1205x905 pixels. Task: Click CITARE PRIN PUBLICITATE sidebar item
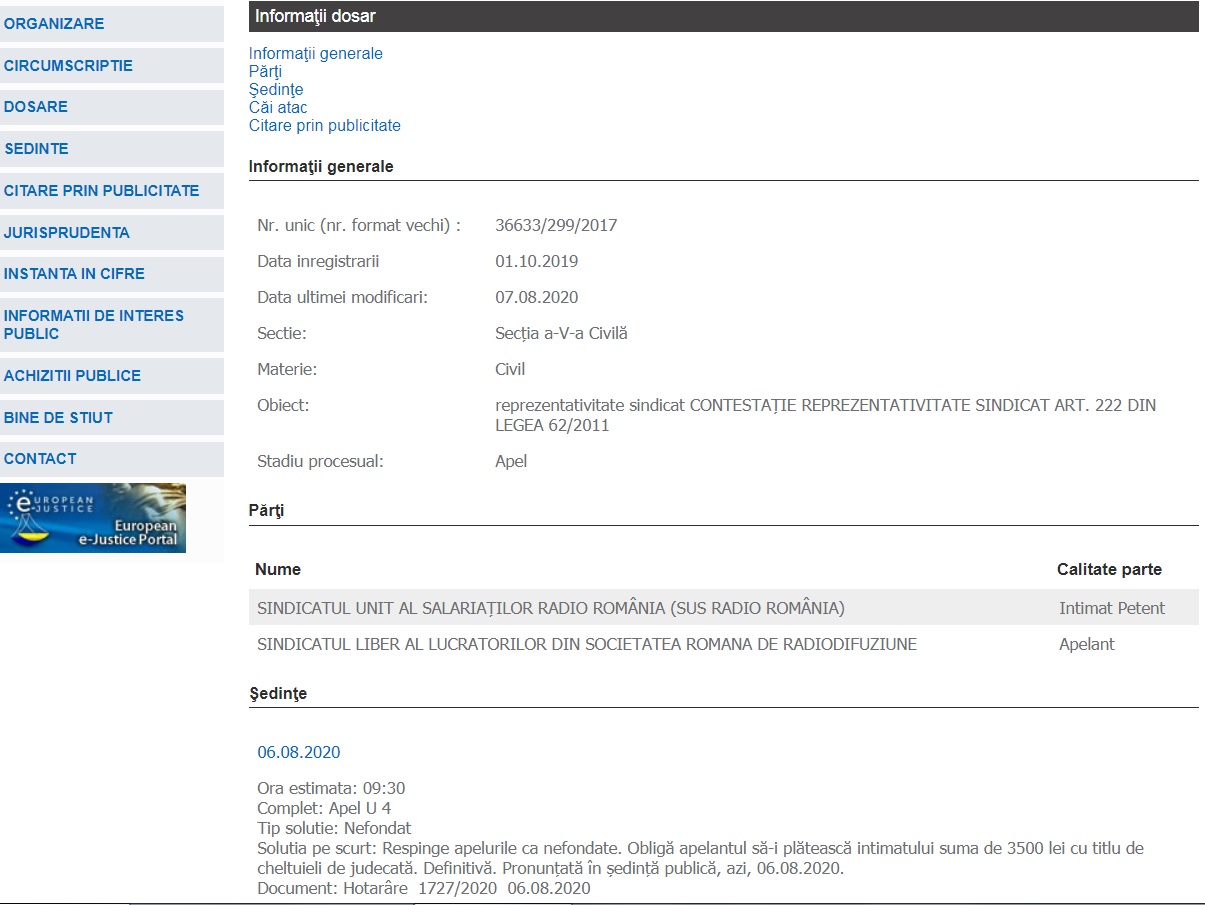101,191
